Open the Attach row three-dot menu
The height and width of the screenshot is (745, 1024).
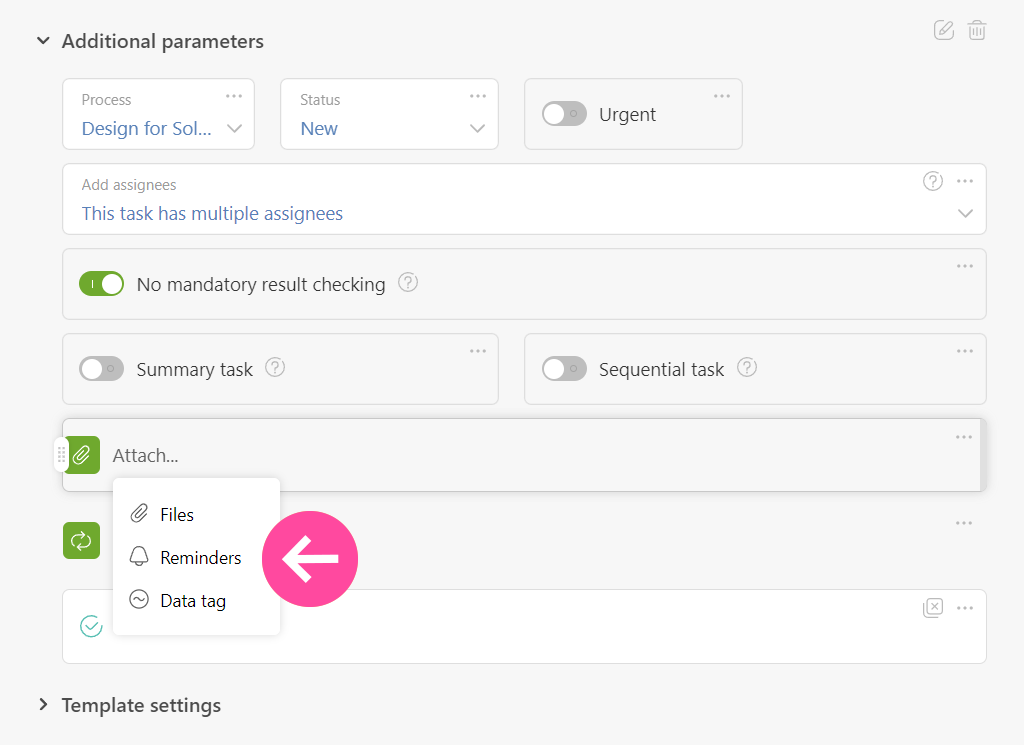964,437
